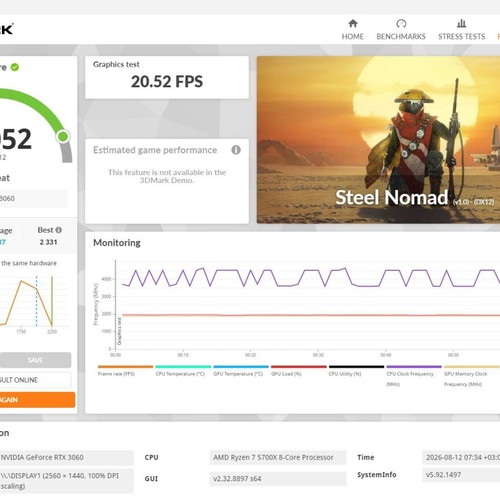This screenshot has width=500, height=500.
Task: Toggle the Frame rate (FPS) legend entry
Action: click(125, 371)
